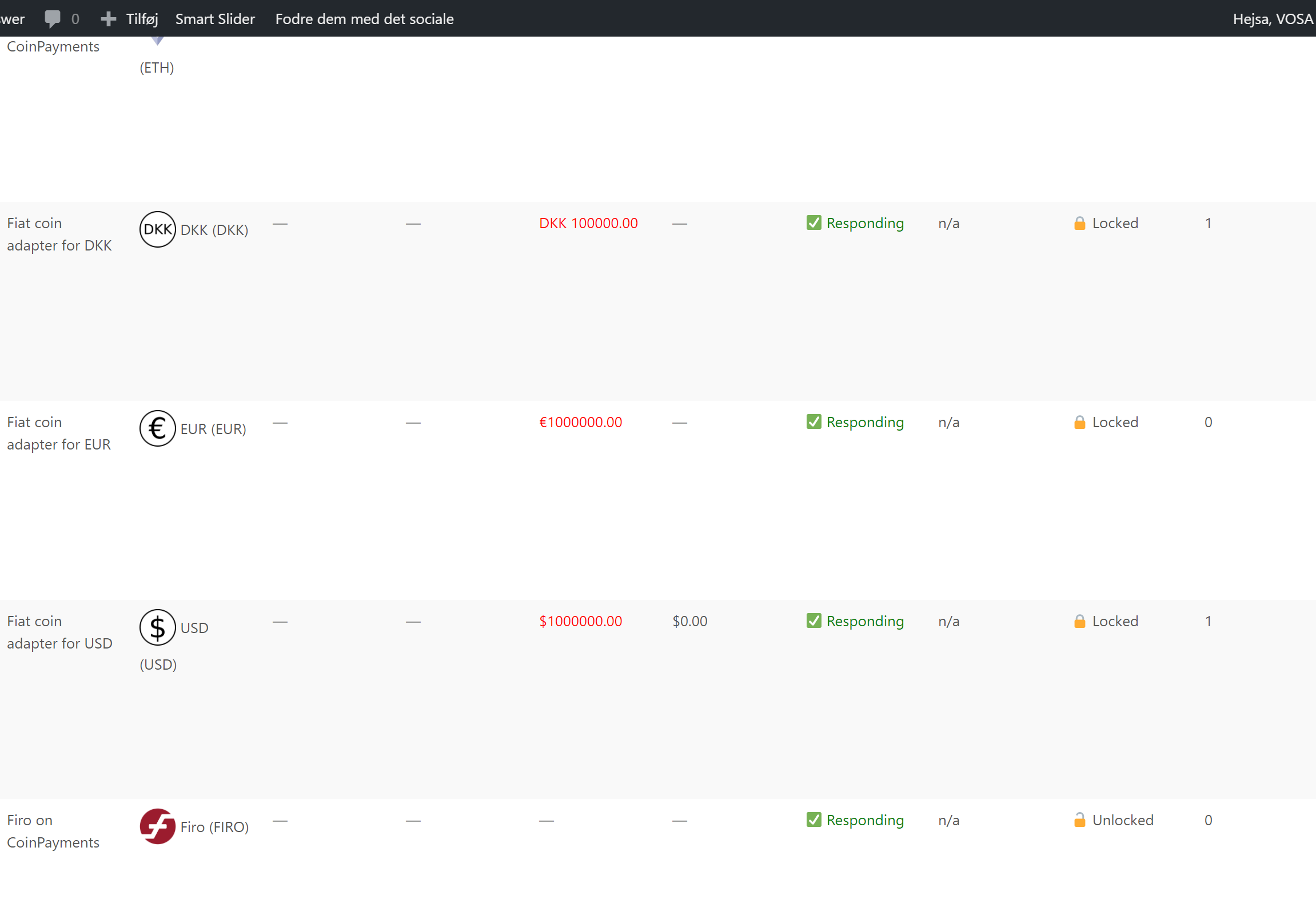Select 'Fiat coin adapter for DKK' text
The width and height of the screenshot is (1316, 907).
click(59, 234)
